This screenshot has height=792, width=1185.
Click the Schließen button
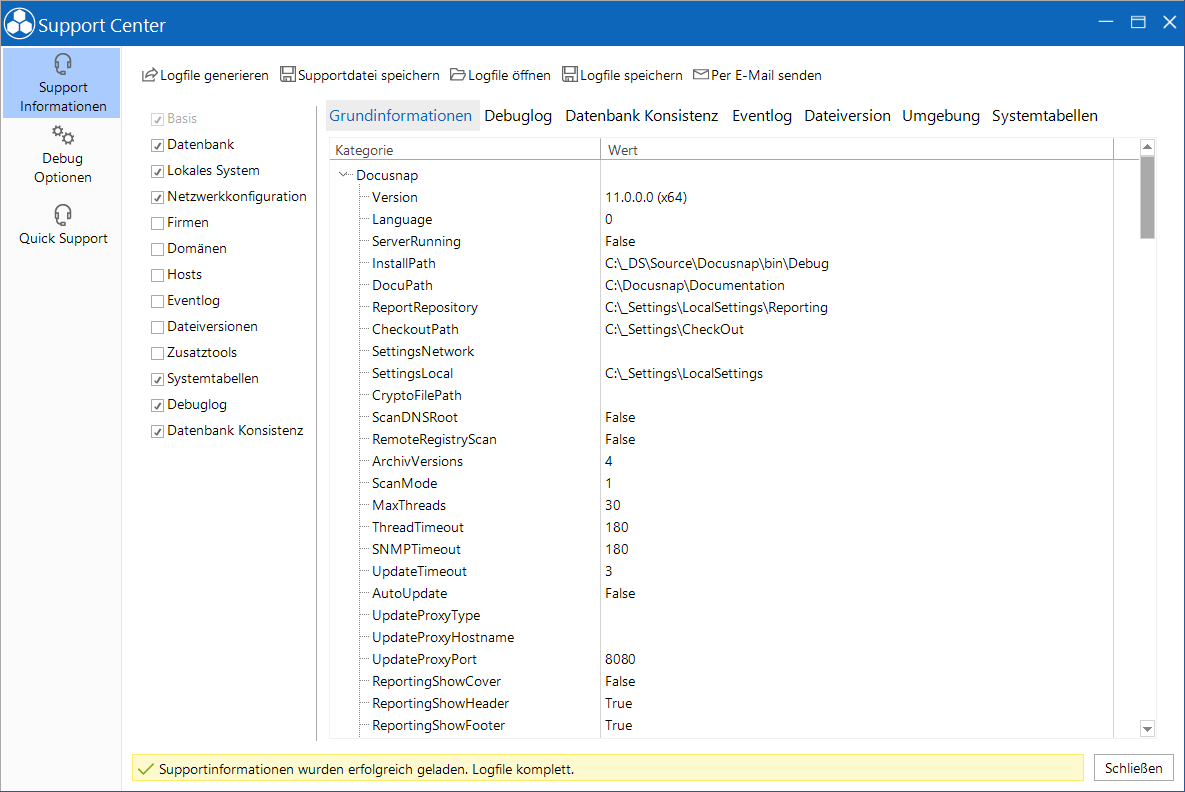(1134, 768)
